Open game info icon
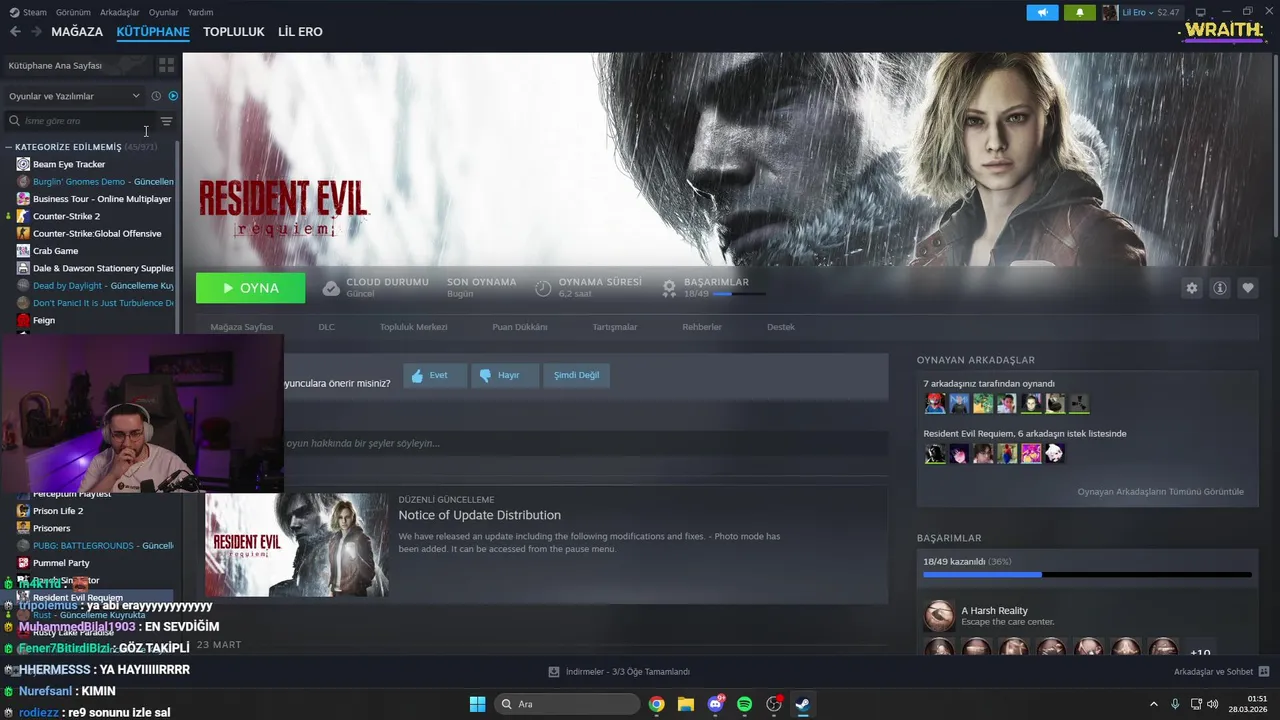Image resolution: width=1280 pixels, height=720 pixels. (1220, 288)
